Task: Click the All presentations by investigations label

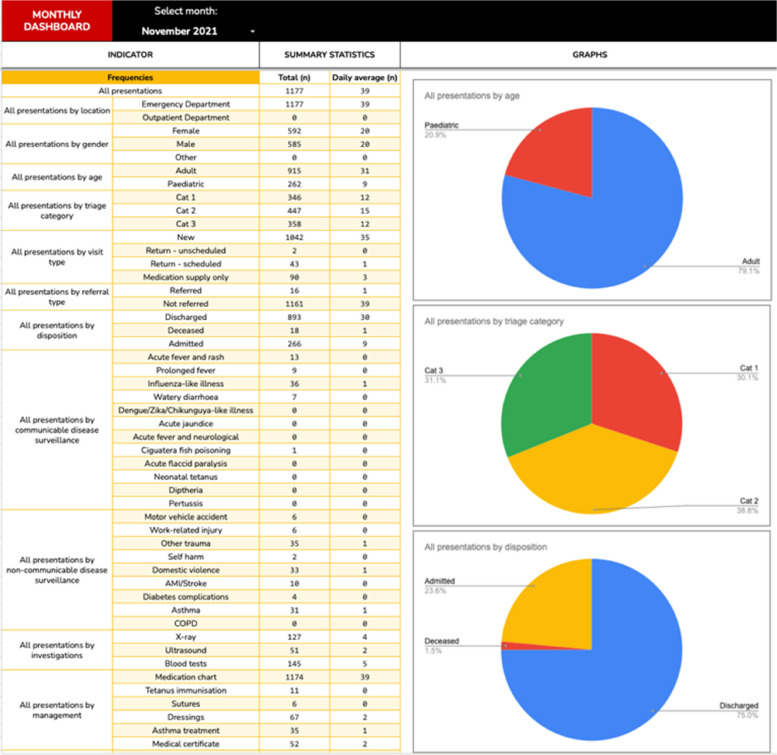Action: pyautogui.click(x=57, y=650)
